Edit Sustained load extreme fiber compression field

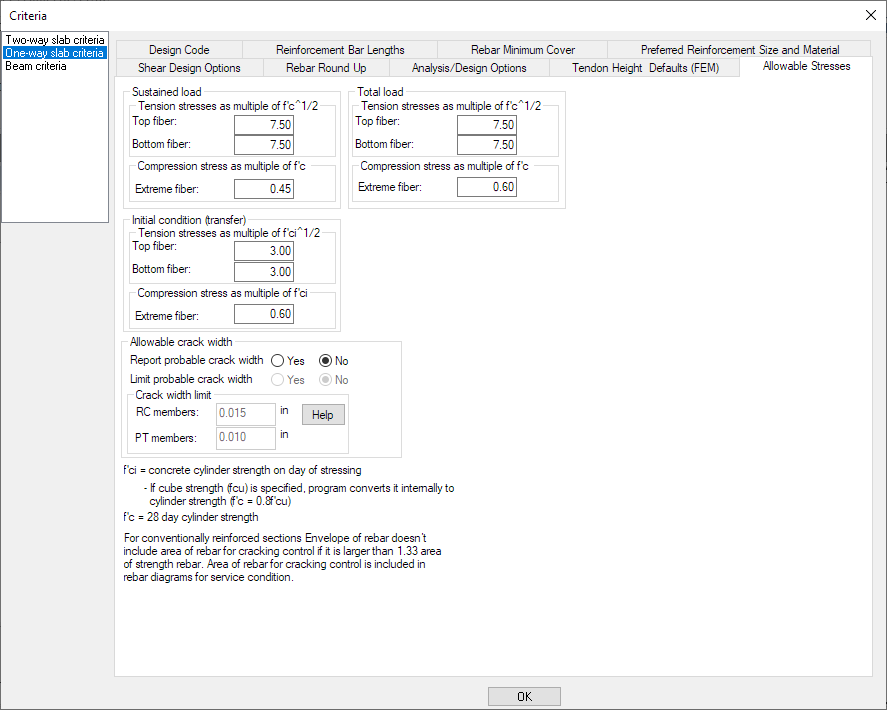264,188
